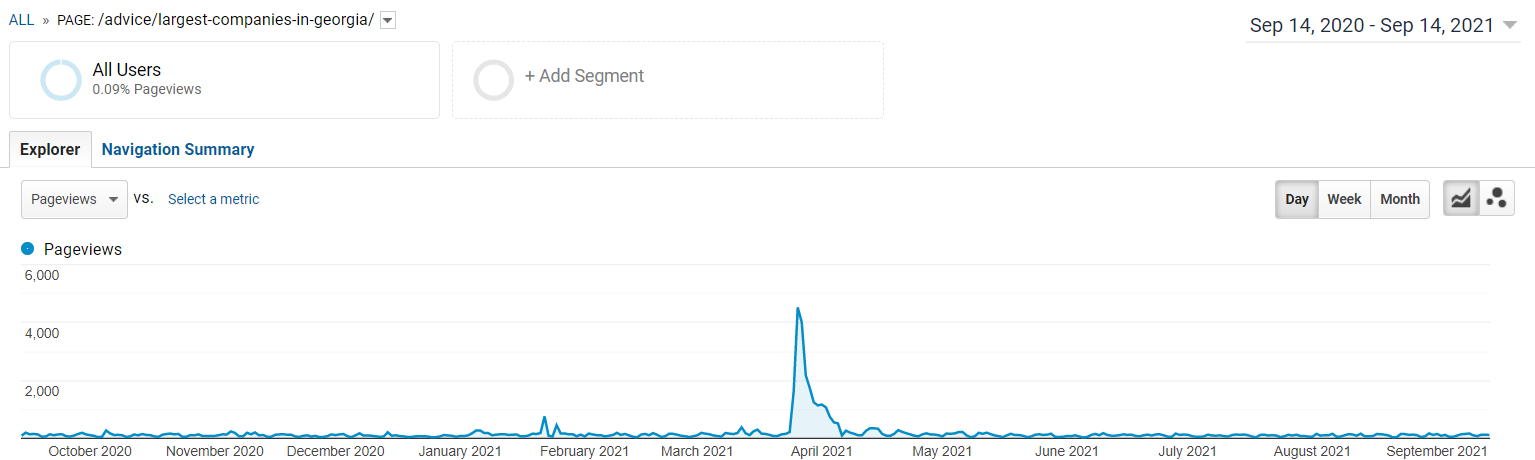Click the All Users segment card
1535x460 pixels.
[x=224, y=80]
